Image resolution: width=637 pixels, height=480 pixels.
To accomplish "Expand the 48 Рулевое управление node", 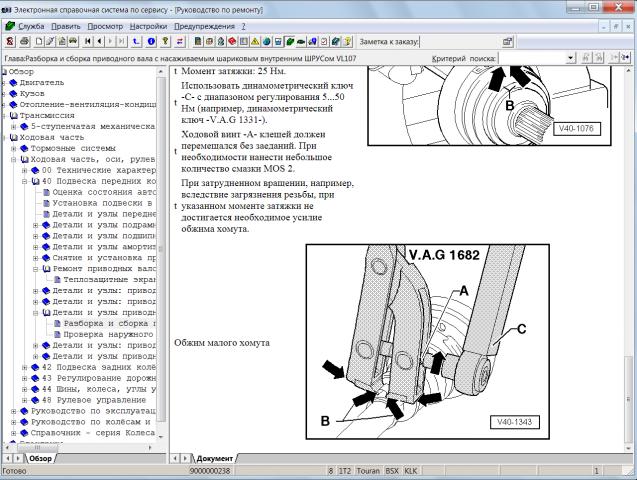I will [x=24, y=400].
